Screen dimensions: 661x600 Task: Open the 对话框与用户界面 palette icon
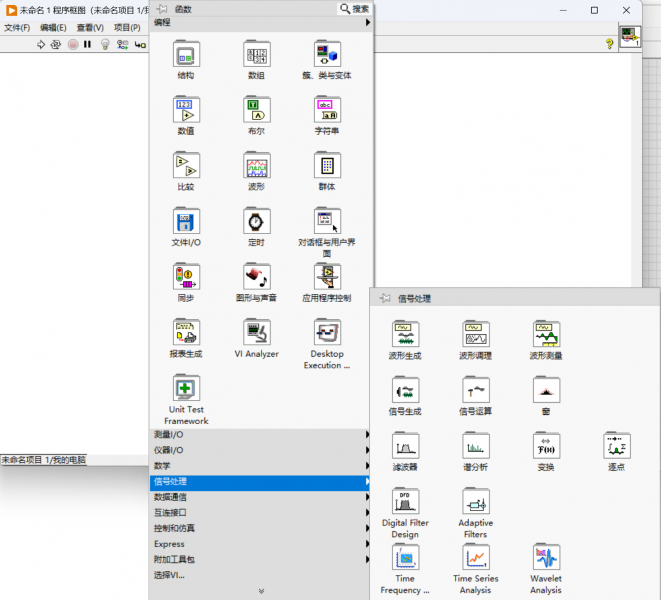click(327, 221)
